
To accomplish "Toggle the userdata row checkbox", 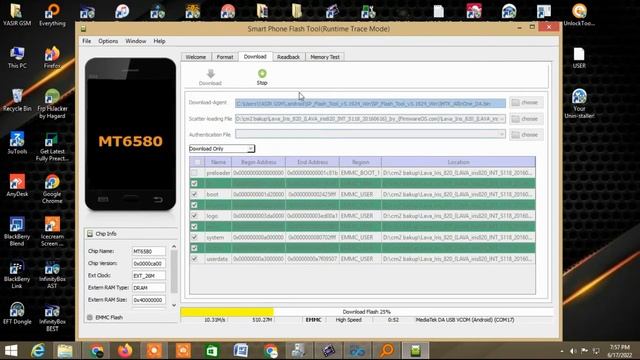I will pos(194,259).
